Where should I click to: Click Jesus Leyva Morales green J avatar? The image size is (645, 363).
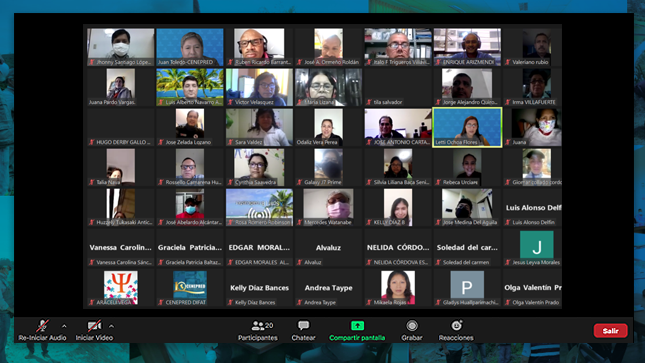[536, 244]
